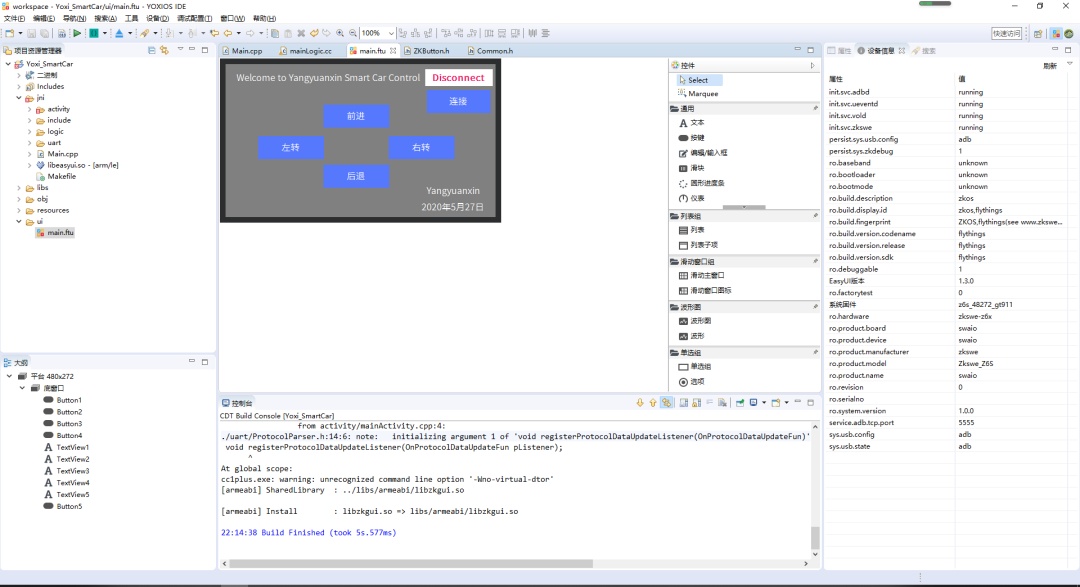This screenshot has height=587, width=1080.
Task: Click the 刷新 refresh button in device info
Action: [x=1050, y=66]
